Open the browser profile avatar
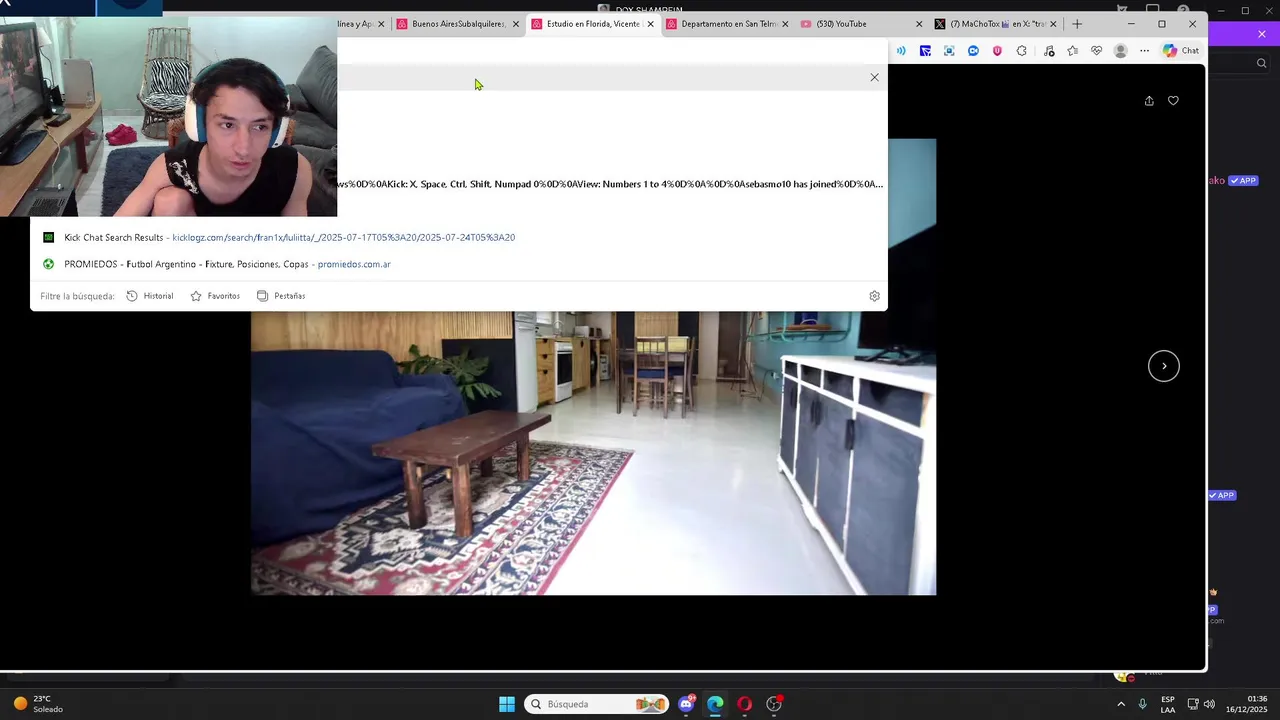The height and width of the screenshot is (720, 1280). (1121, 51)
